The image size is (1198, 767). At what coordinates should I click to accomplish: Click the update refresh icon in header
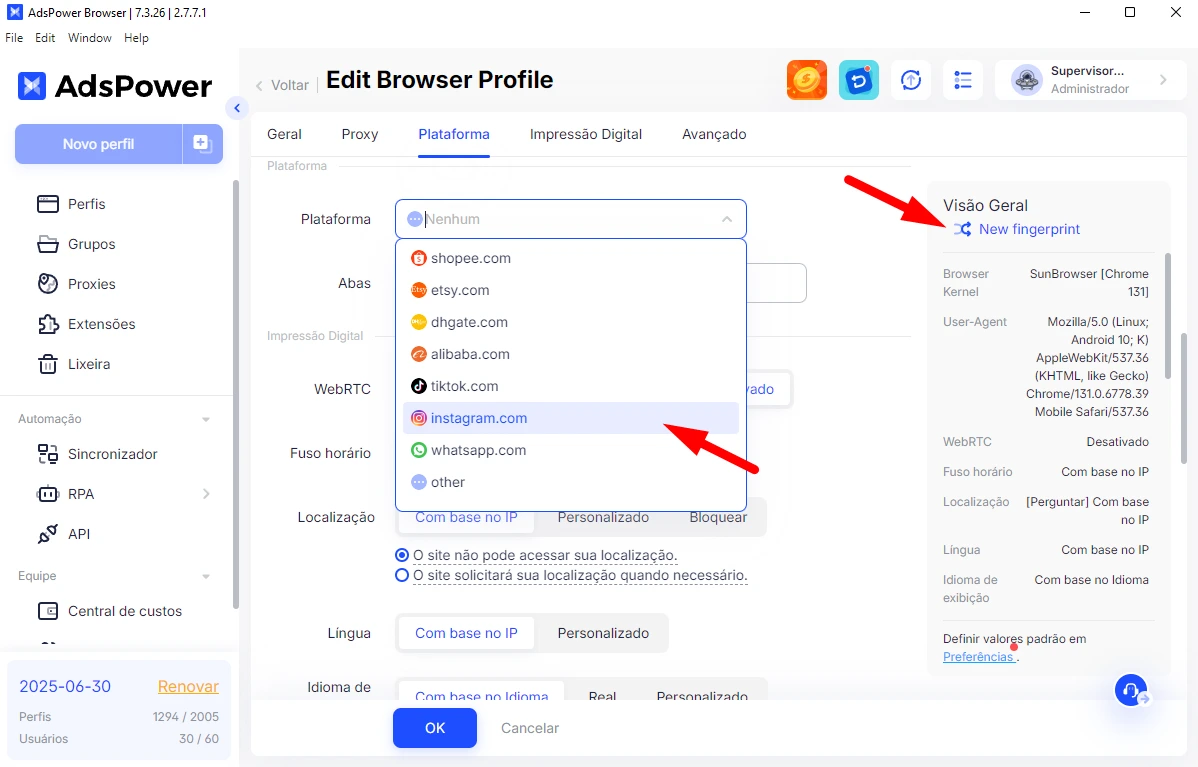[911, 79]
